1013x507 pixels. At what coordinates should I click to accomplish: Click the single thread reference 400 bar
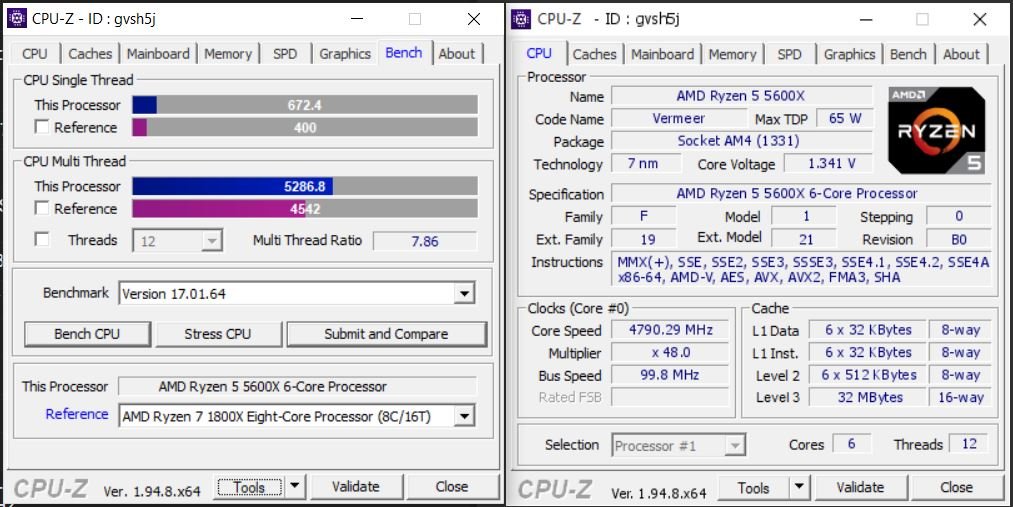[x=305, y=127]
